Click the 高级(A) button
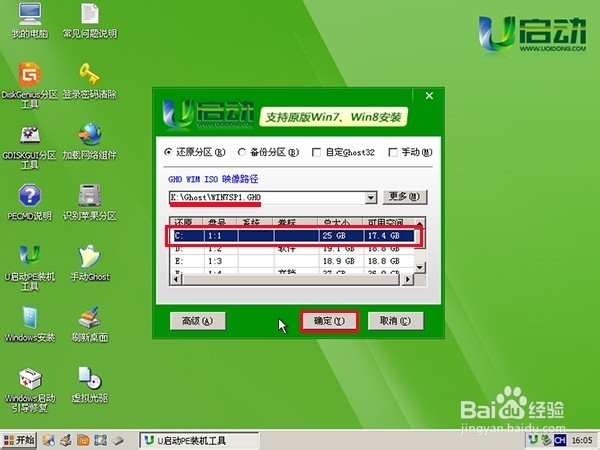The width and height of the screenshot is (600, 450). pos(197,321)
